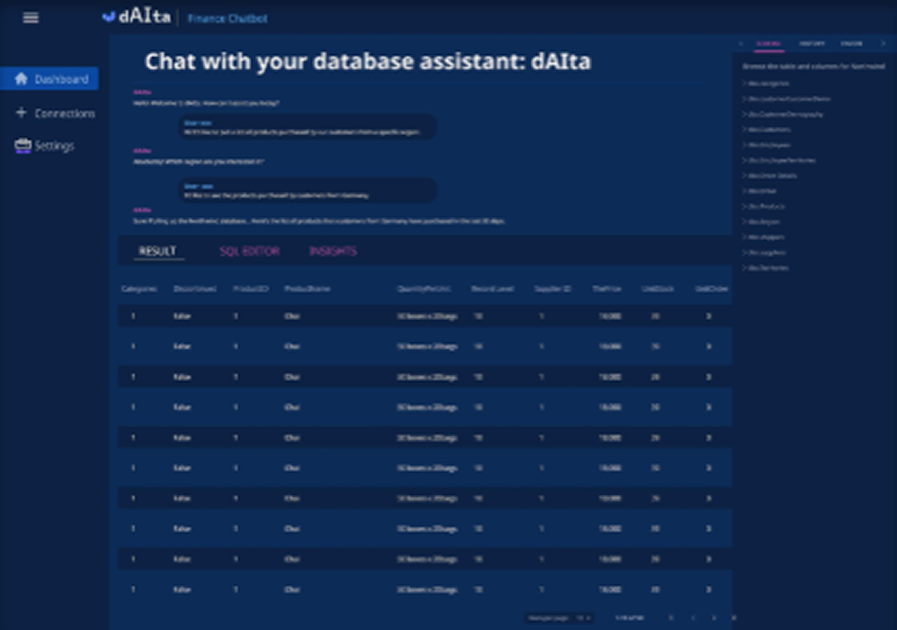The image size is (897, 630).
Task: Switch to the SQL EDITOR tab
Action: pos(250,251)
